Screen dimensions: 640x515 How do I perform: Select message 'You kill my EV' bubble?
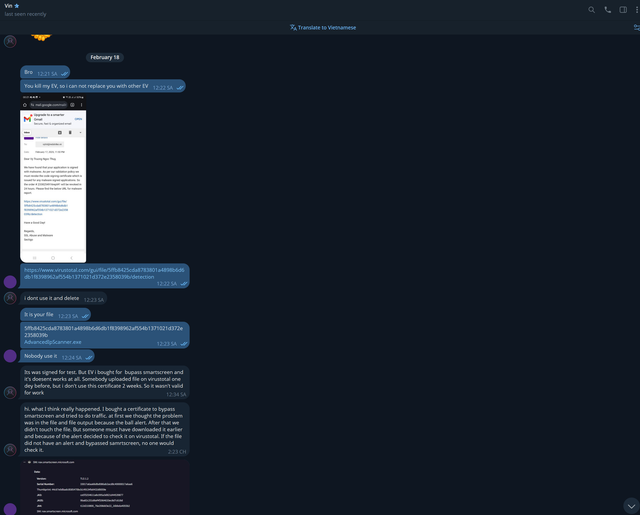103,86
